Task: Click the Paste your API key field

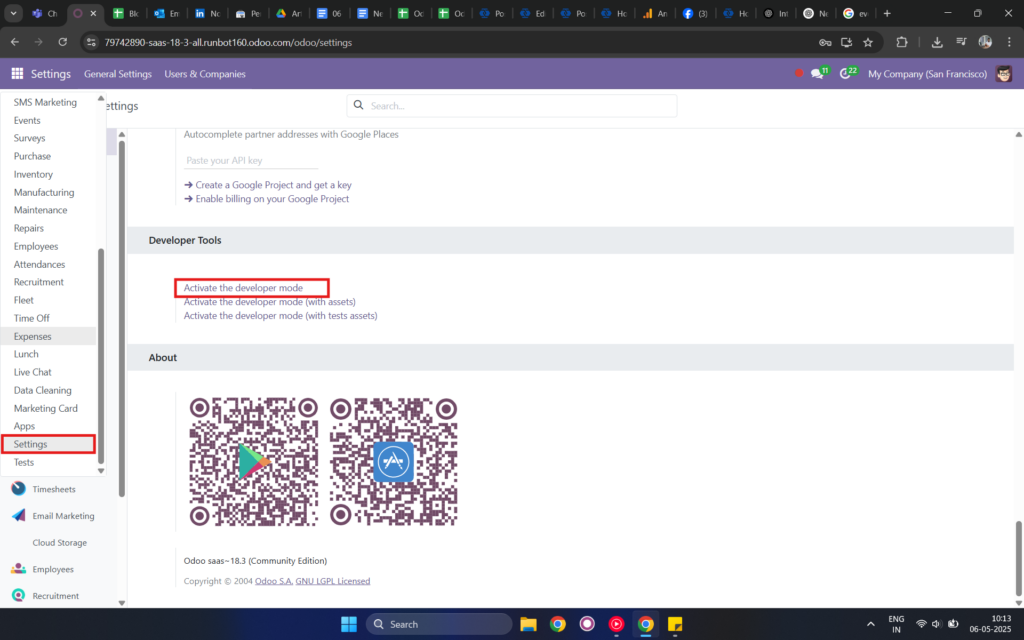Action: pos(251,160)
